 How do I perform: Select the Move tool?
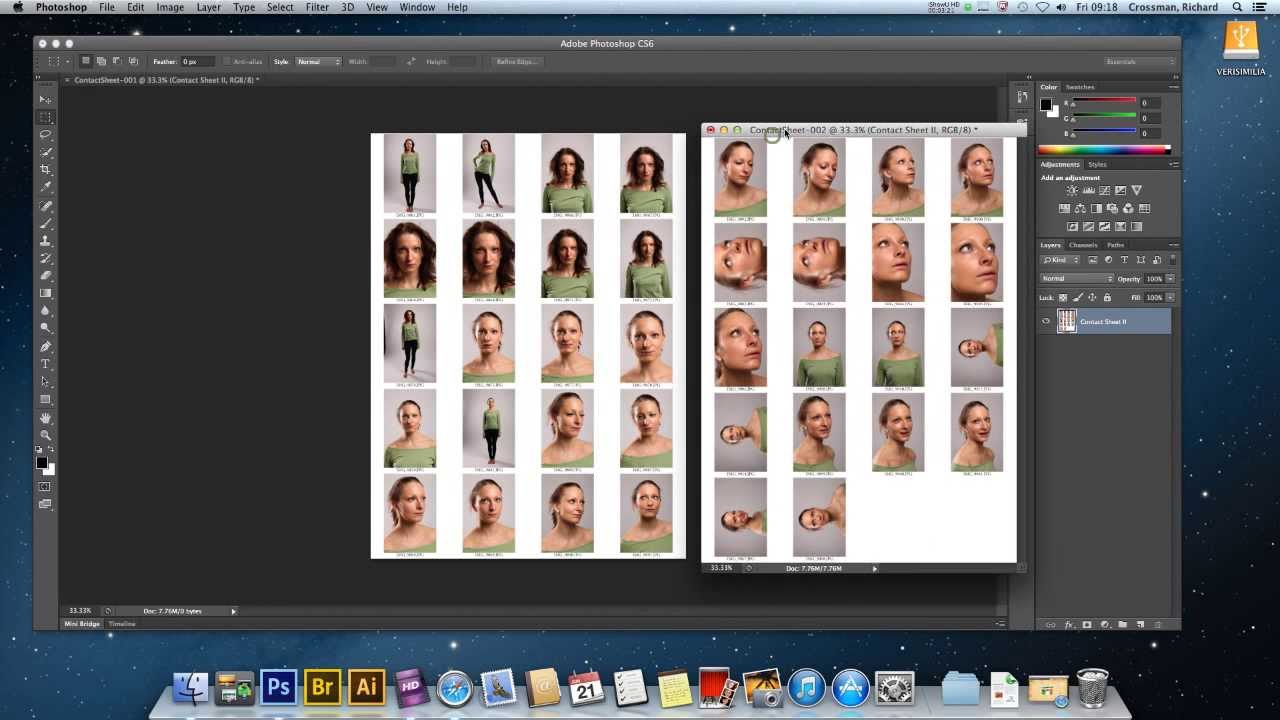(x=46, y=99)
